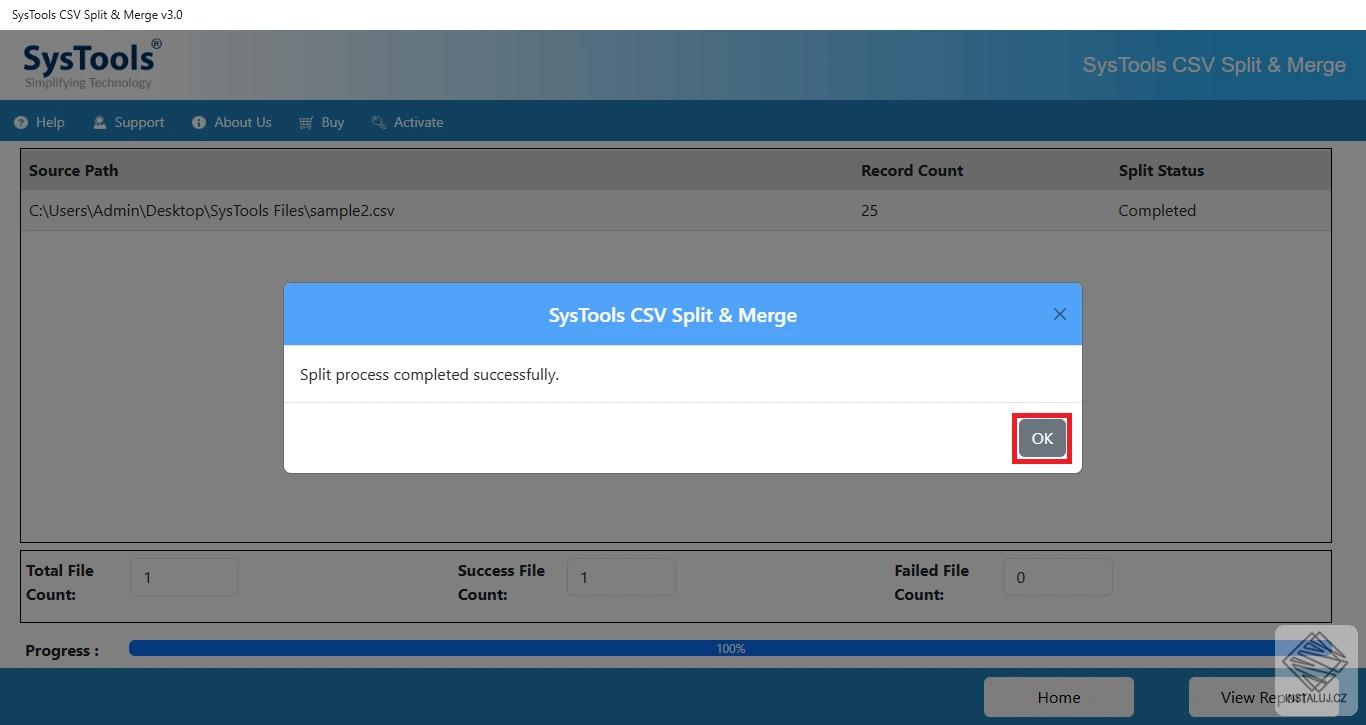Click the Record Count column header
The height and width of the screenshot is (725, 1366).
click(x=912, y=170)
